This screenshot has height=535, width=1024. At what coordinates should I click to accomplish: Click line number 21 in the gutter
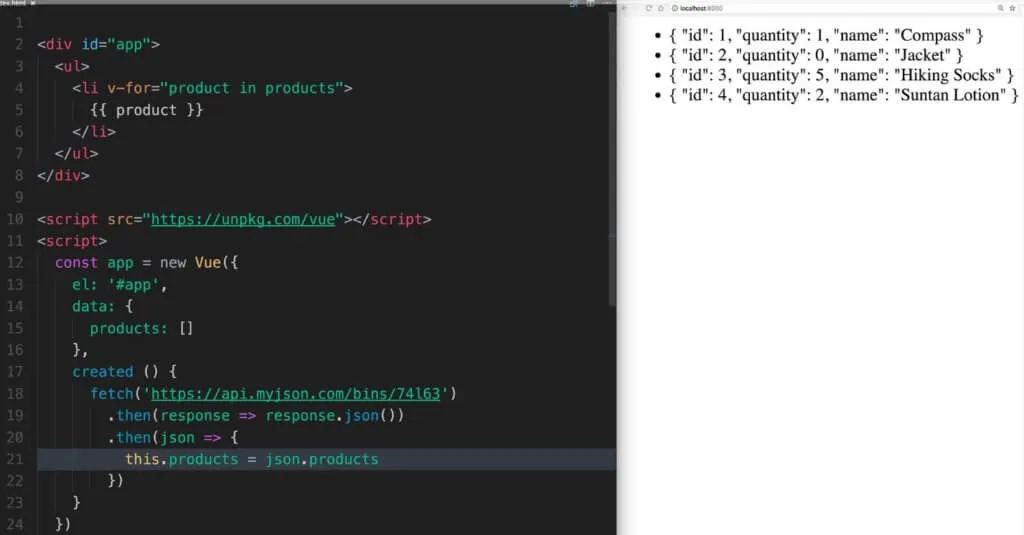15,459
